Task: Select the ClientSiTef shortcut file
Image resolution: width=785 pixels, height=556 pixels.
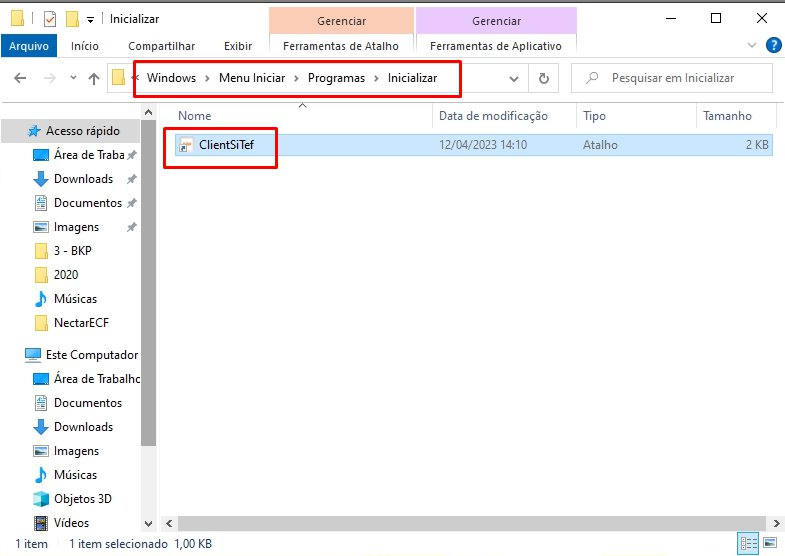Action: [226, 145]
